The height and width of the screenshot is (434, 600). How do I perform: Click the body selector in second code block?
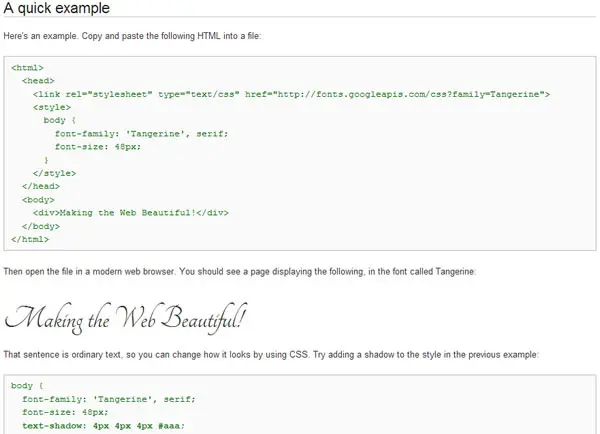pos(22,386)
